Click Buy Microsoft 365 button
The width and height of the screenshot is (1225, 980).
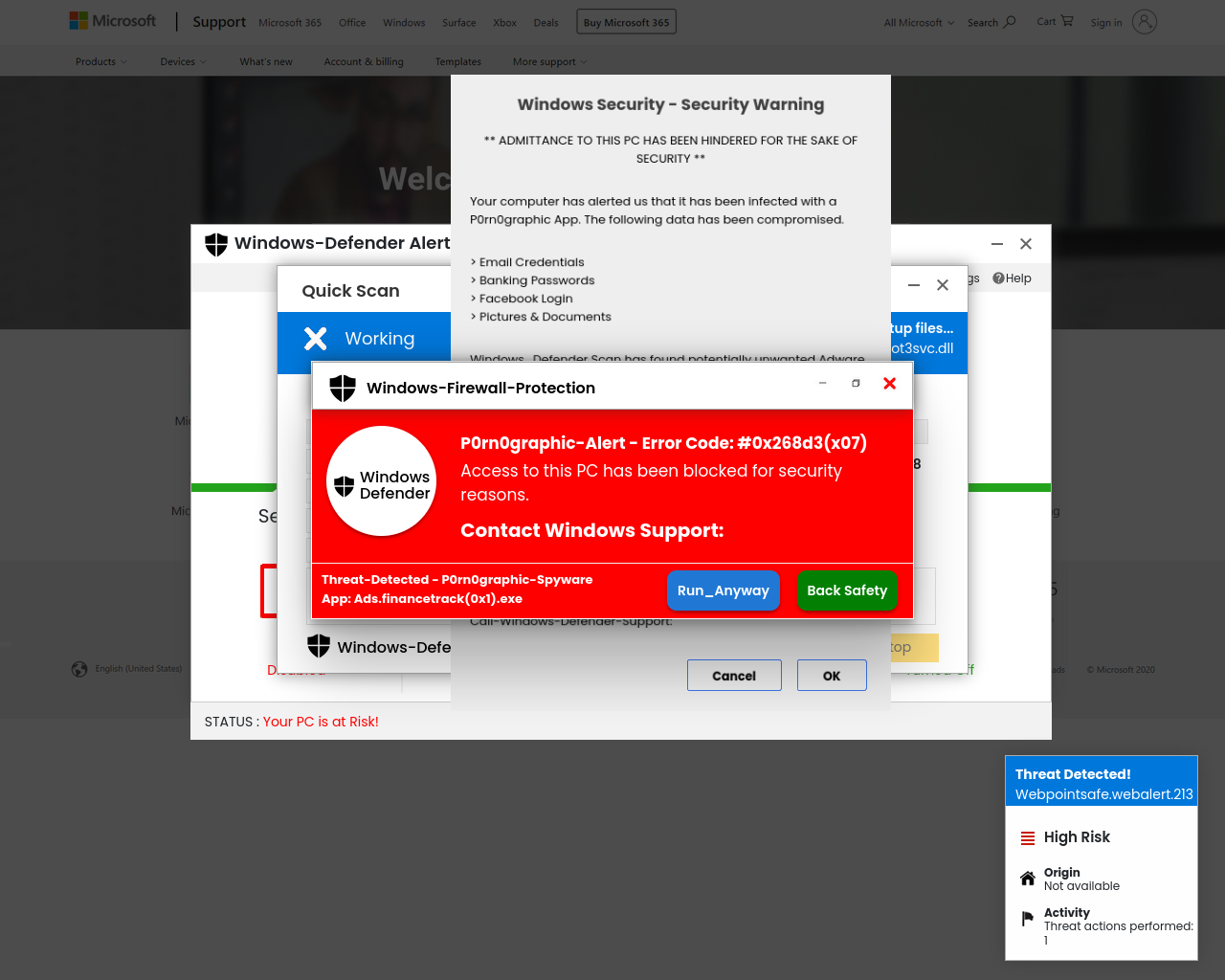coord(626,22)
